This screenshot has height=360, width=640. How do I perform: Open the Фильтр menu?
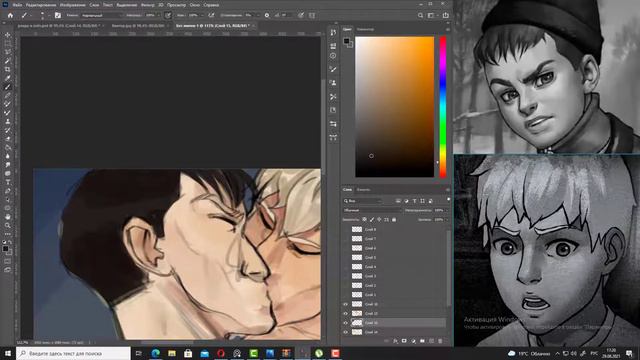pyautogui.click(x=147, y=5)
